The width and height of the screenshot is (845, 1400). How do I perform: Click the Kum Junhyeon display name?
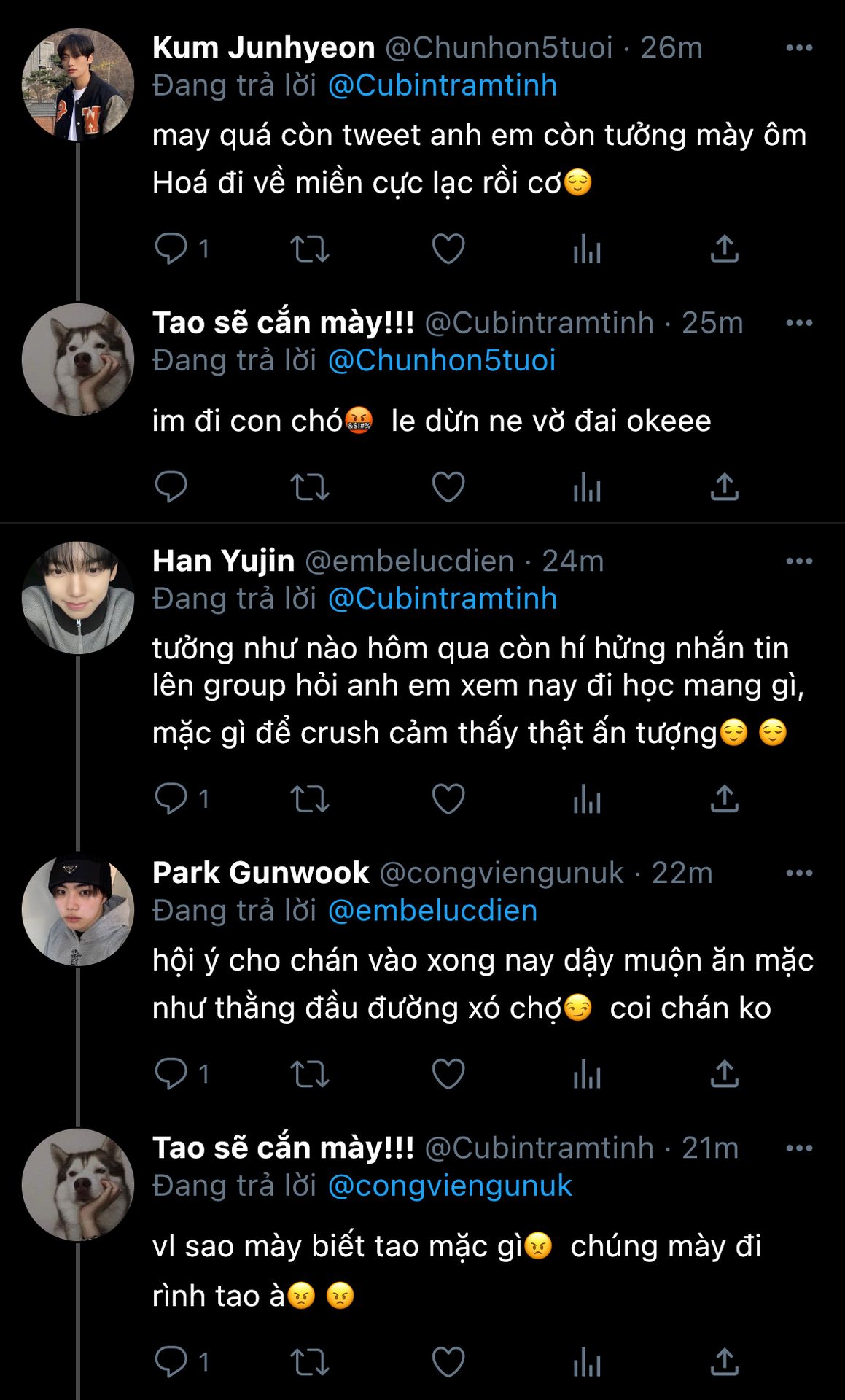[263, 48]
